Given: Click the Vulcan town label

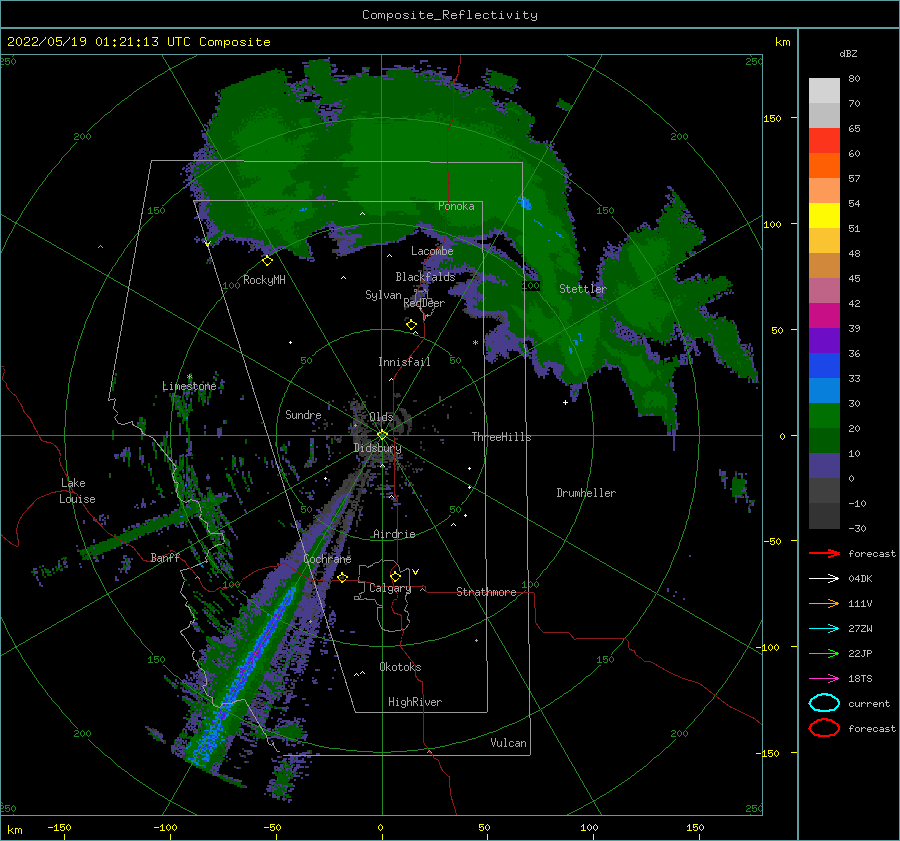Looking at the screenshot, I should (x=508, y=743).
